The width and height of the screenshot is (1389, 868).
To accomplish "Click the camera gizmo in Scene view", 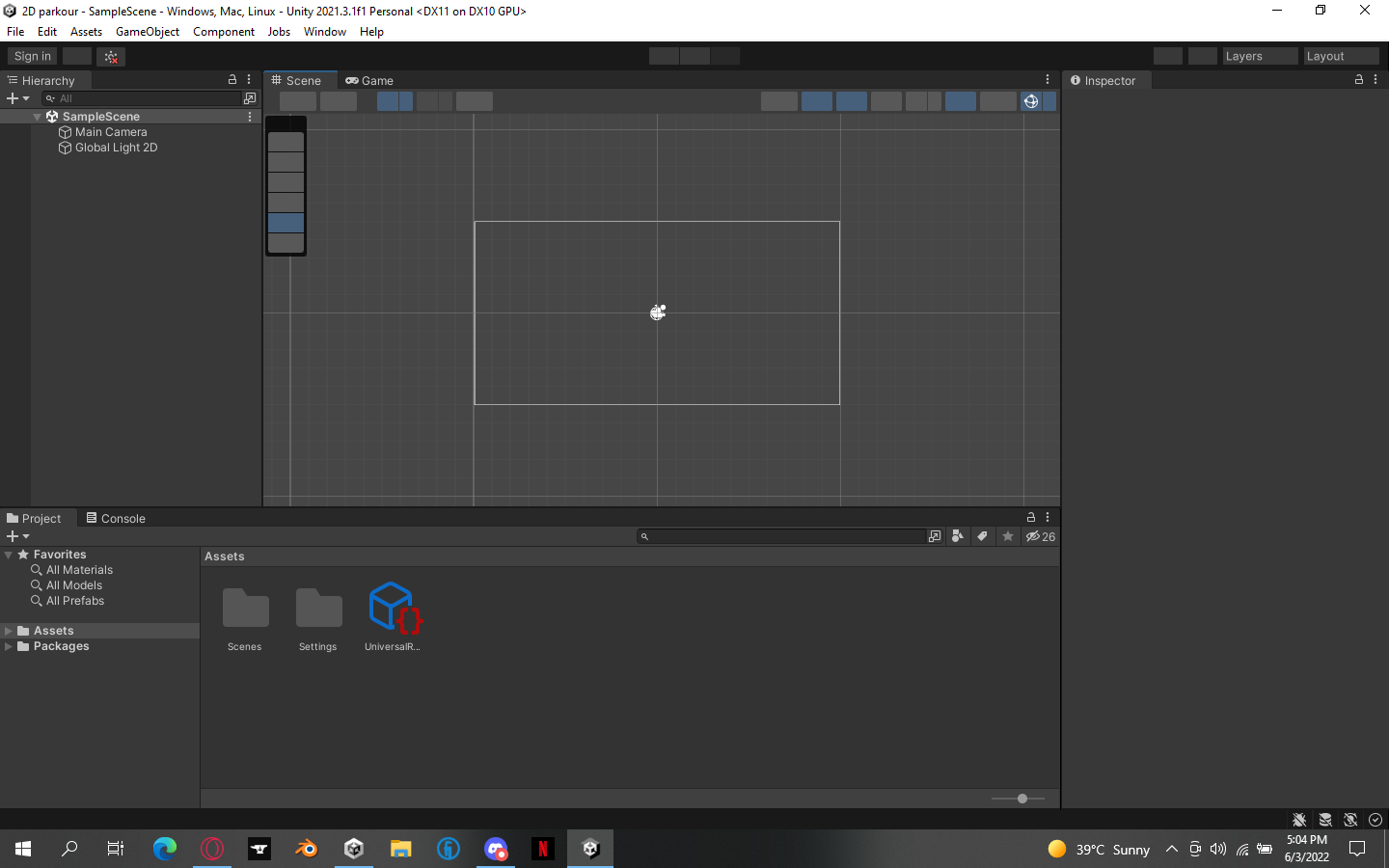I will pyautogui.click(x=658, y=312).
